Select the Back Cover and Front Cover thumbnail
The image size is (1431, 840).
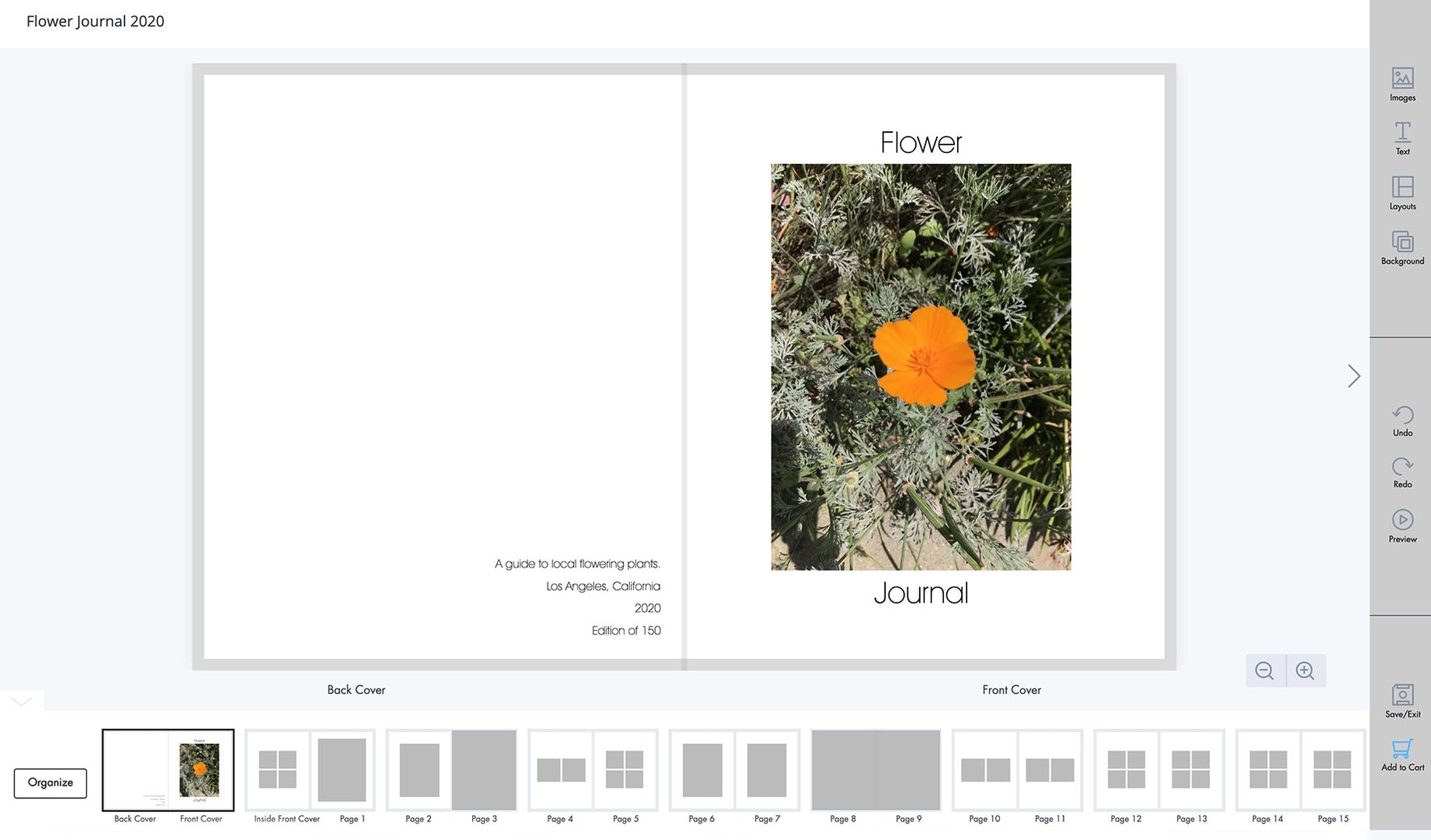168,771
